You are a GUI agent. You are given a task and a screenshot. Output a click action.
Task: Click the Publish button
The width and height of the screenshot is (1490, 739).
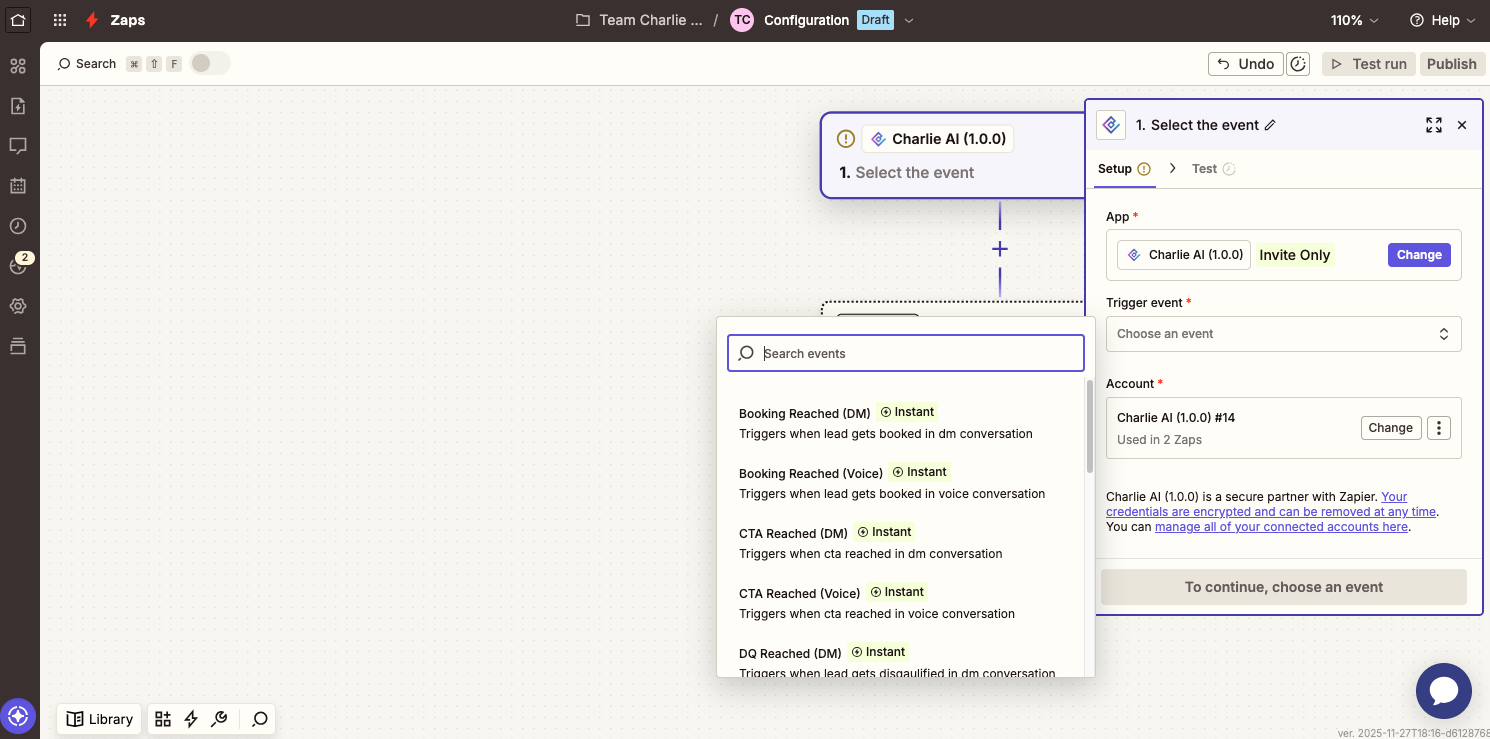[x=1452, y=64]
